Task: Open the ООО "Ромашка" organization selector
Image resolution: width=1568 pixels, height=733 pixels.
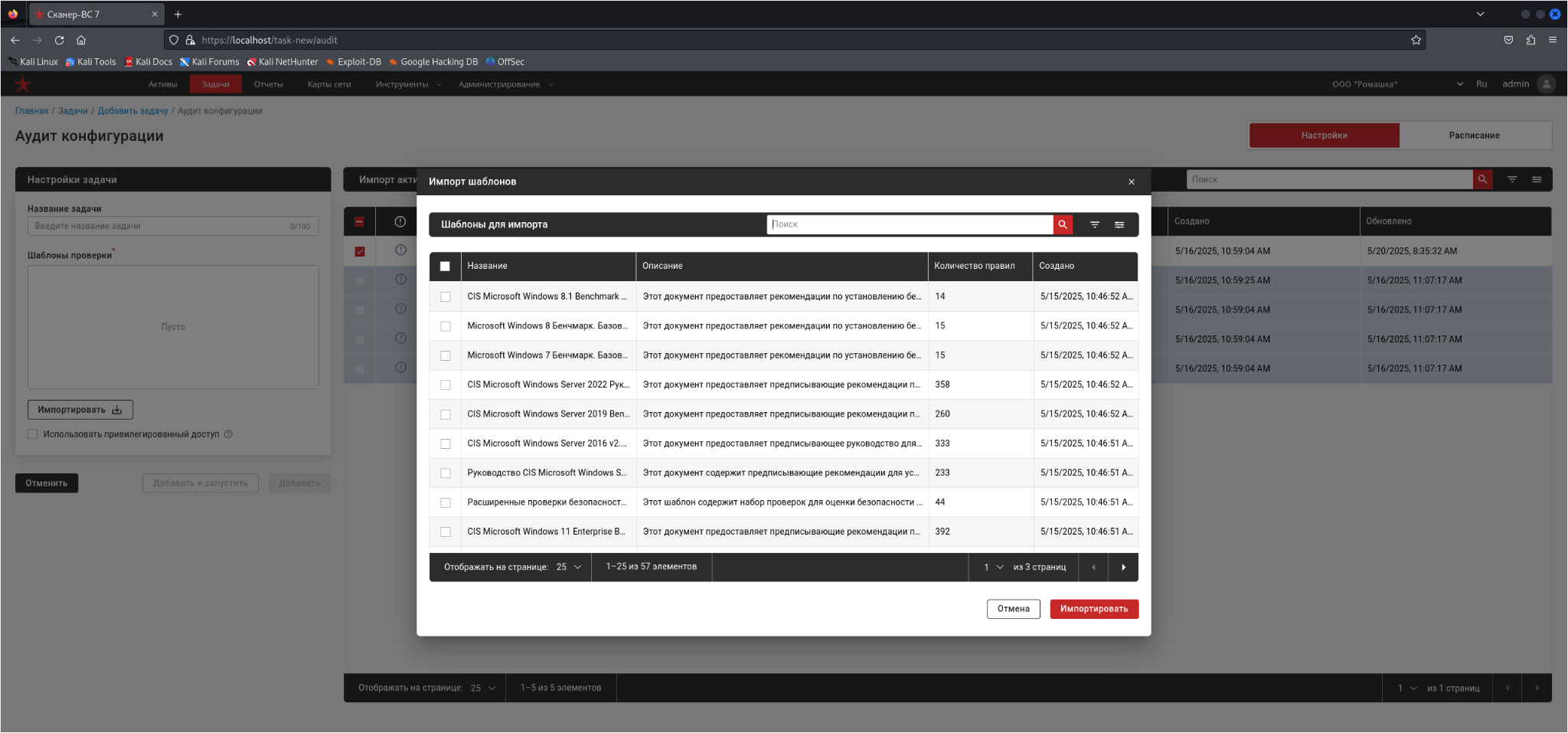Action: 1397,84
